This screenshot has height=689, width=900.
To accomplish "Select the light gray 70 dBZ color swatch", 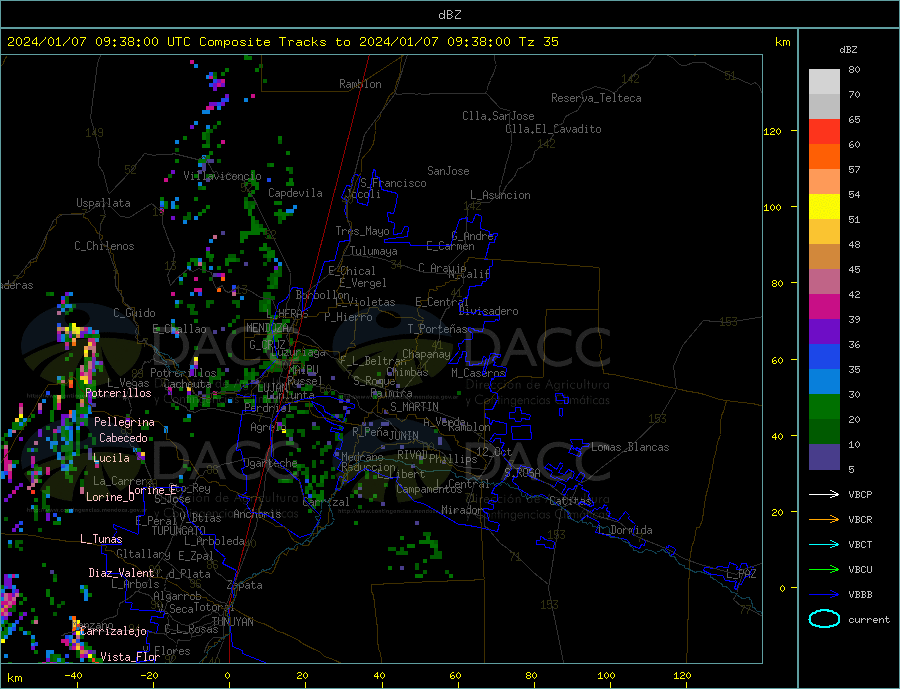I will click(x=824, y=82).
